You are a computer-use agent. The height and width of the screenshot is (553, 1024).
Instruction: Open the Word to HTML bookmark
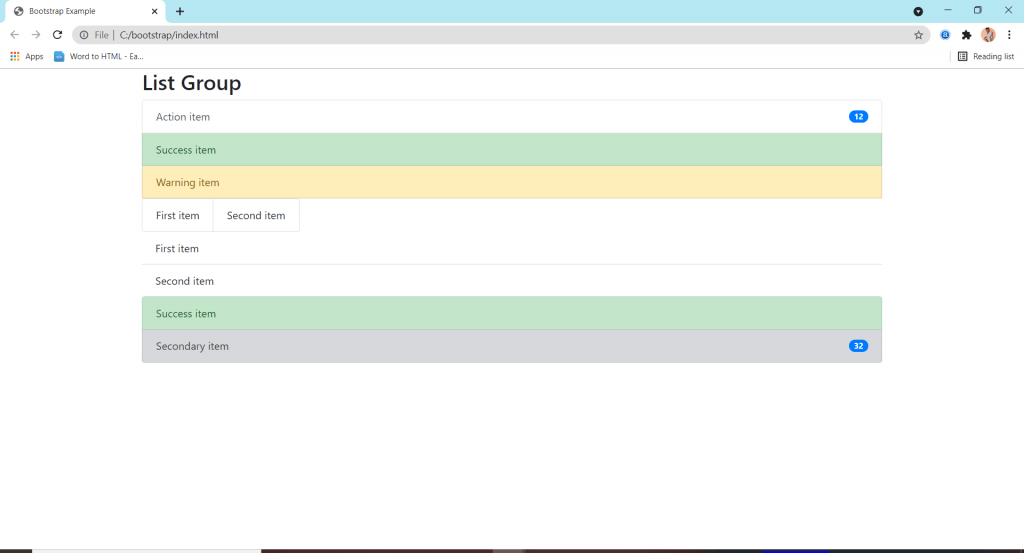point(99,56)
